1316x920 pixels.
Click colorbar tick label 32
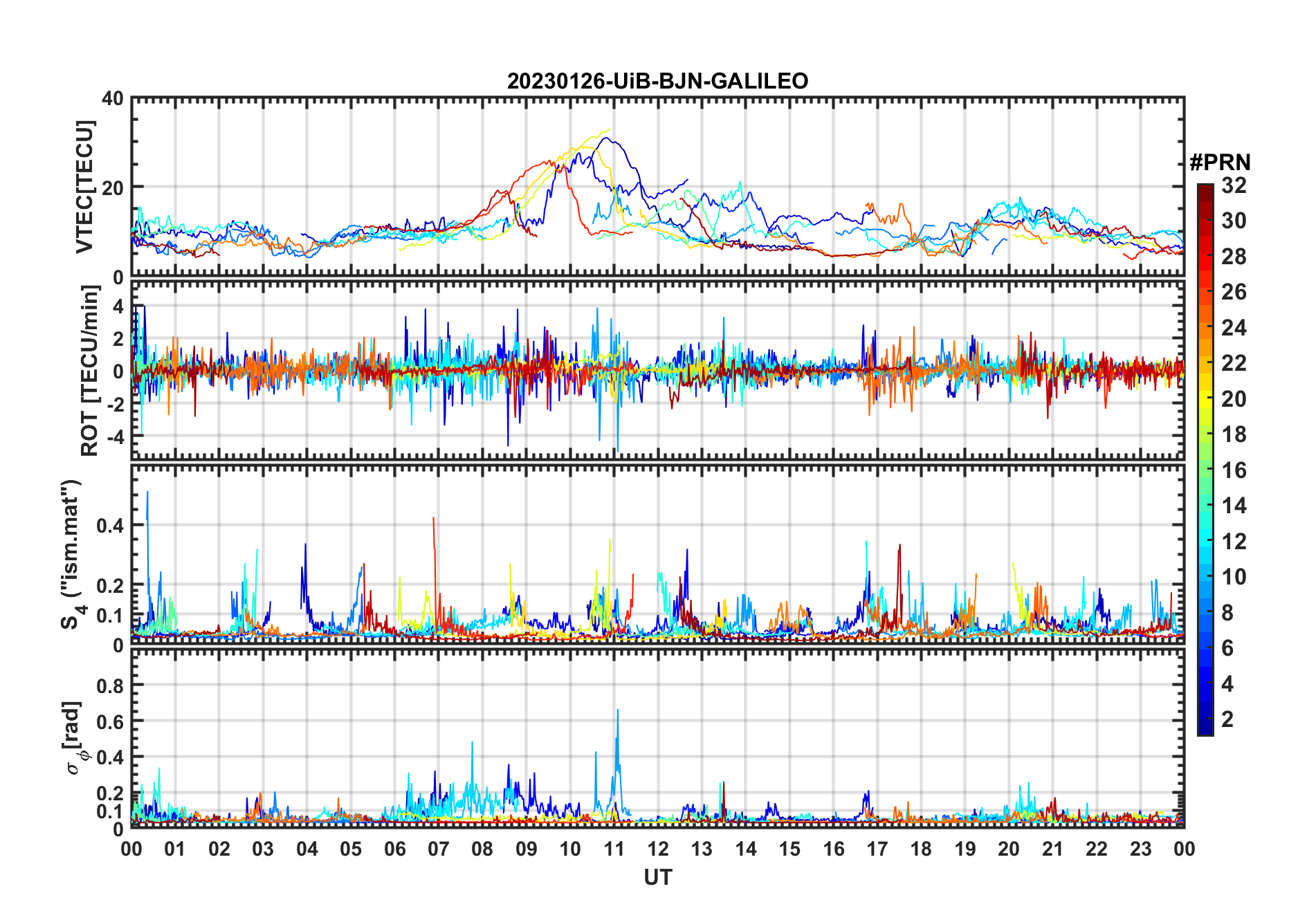click(x=1234, y=185)
